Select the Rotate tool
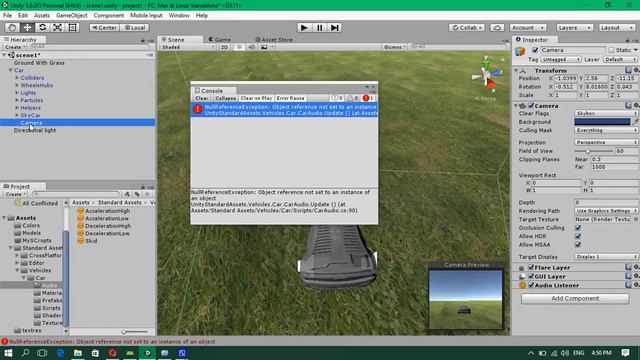640x360 pixels. click(42, 27)
